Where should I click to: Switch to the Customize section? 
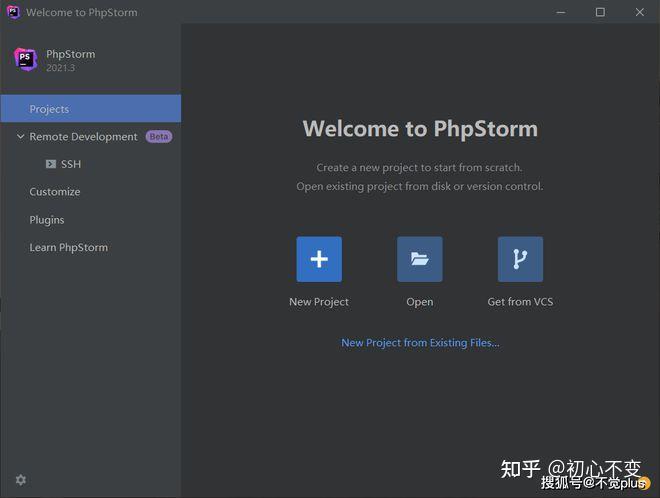[x=55, y=192]
